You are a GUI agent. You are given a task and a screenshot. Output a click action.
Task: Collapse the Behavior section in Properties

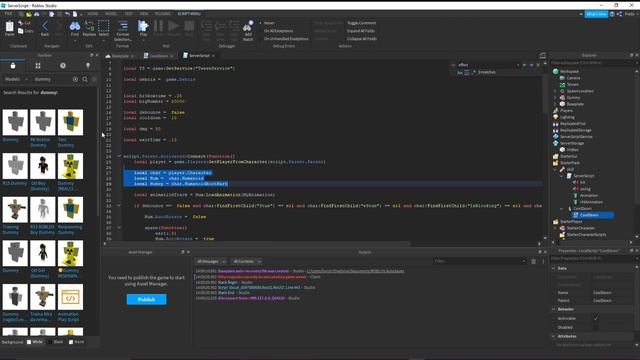(x=554, y=309)
